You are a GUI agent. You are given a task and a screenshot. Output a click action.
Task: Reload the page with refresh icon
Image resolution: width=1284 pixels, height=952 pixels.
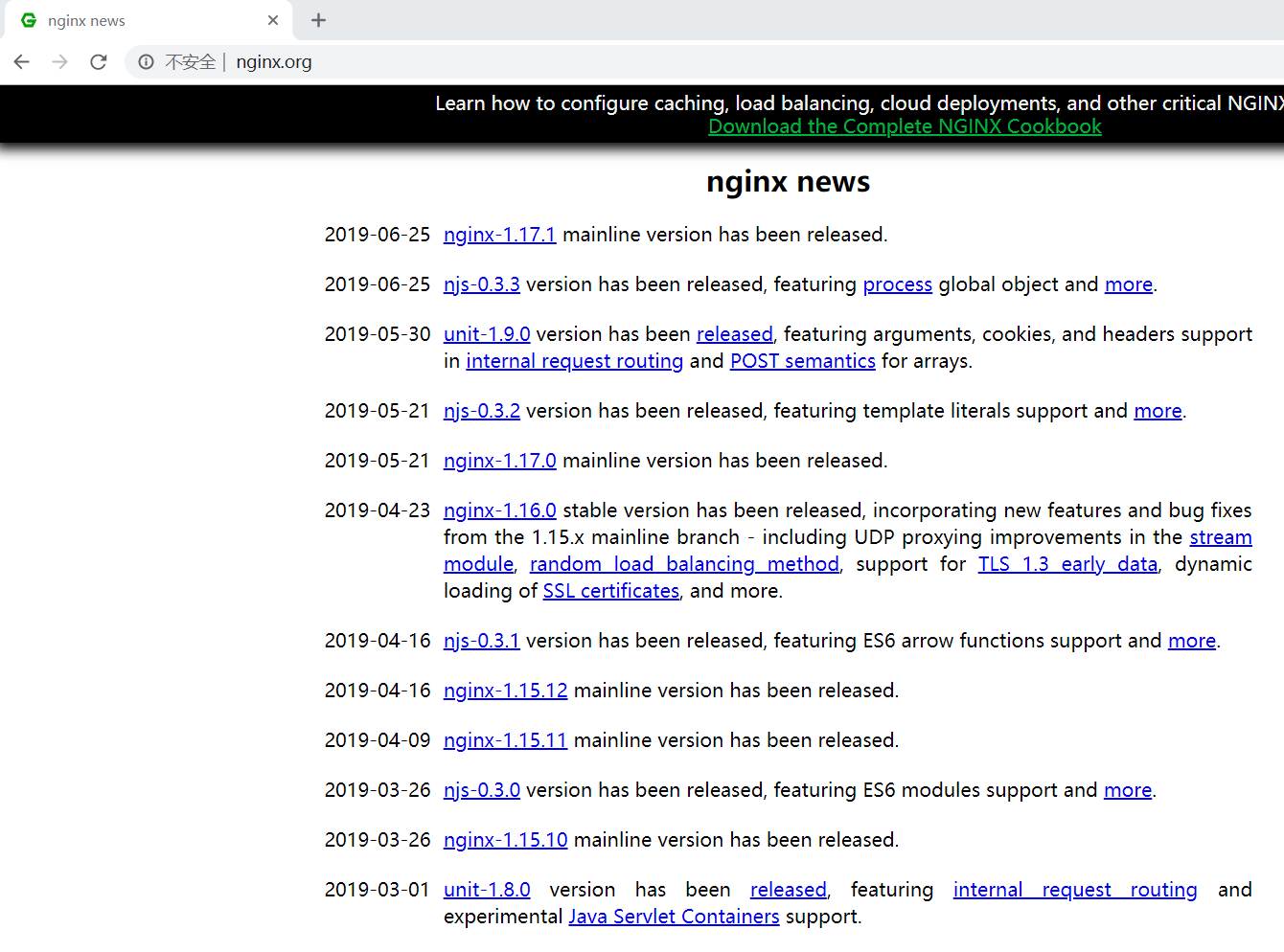pos(98,62)
